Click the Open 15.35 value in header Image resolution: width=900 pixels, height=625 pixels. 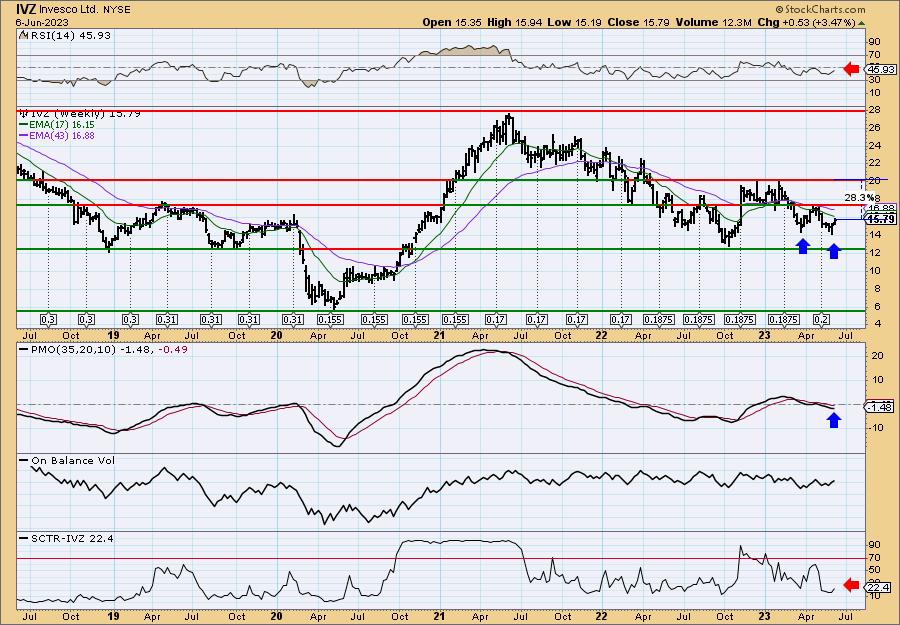[453, 22]
